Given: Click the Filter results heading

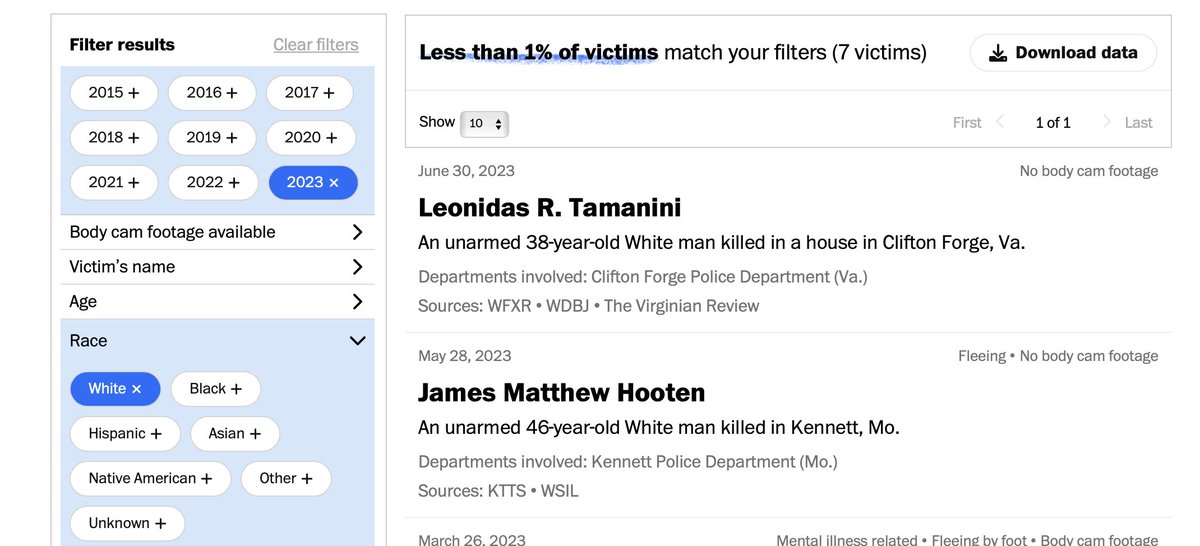Looking at the screenshot, I should 122,45.
